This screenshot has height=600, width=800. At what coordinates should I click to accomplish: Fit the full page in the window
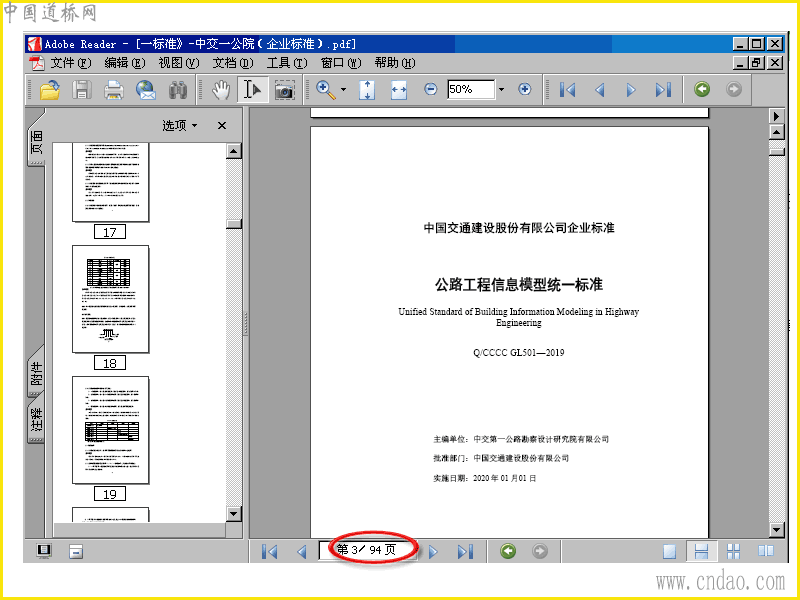367,90
